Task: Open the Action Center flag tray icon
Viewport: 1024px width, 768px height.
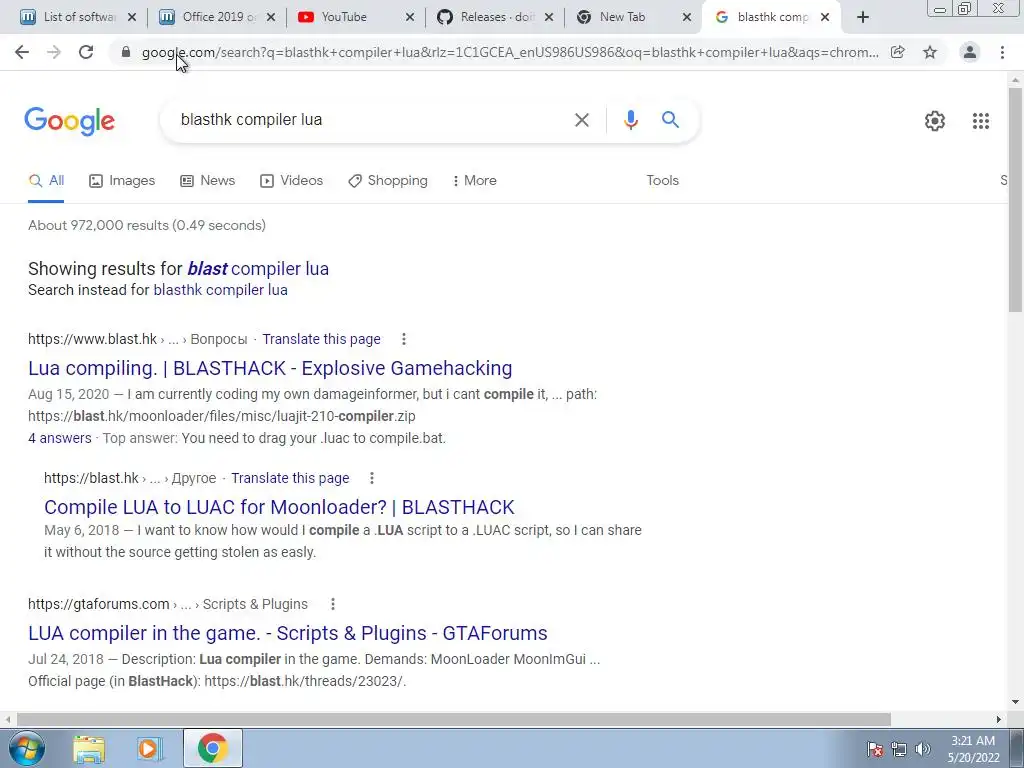Action: click(875, 749)
